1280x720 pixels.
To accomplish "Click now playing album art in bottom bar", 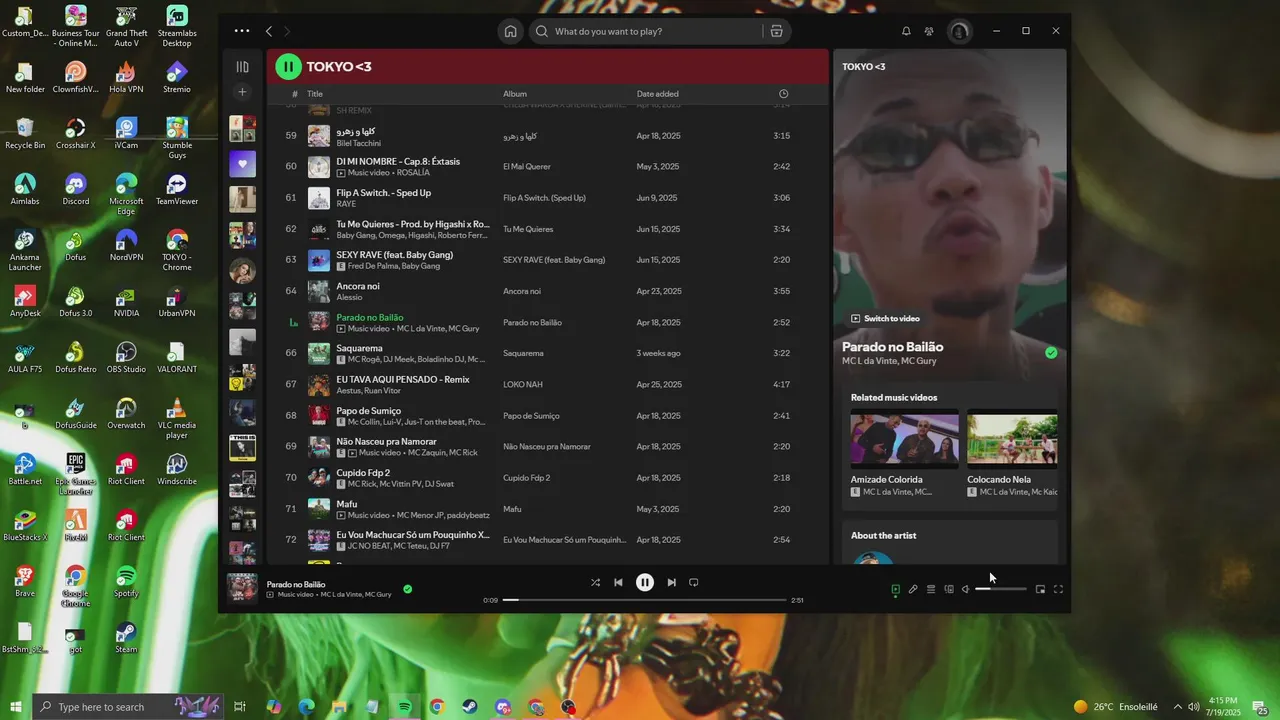I will pos(242,588).
